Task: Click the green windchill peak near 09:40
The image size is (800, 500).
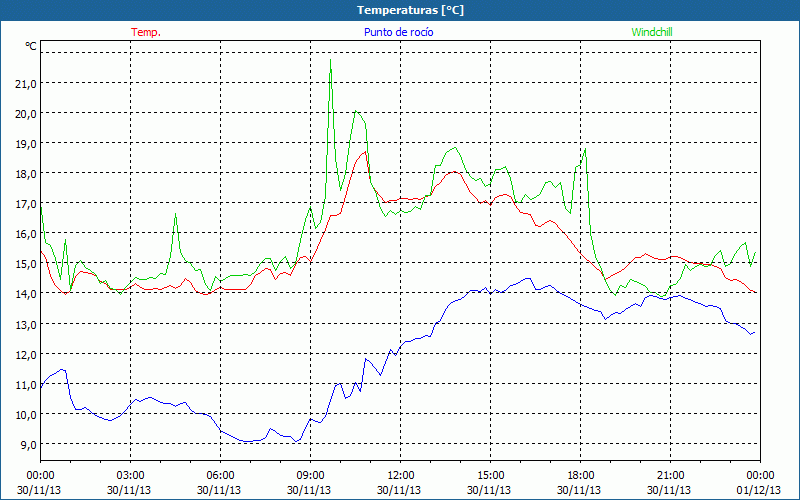Action: tap(331, 60)
